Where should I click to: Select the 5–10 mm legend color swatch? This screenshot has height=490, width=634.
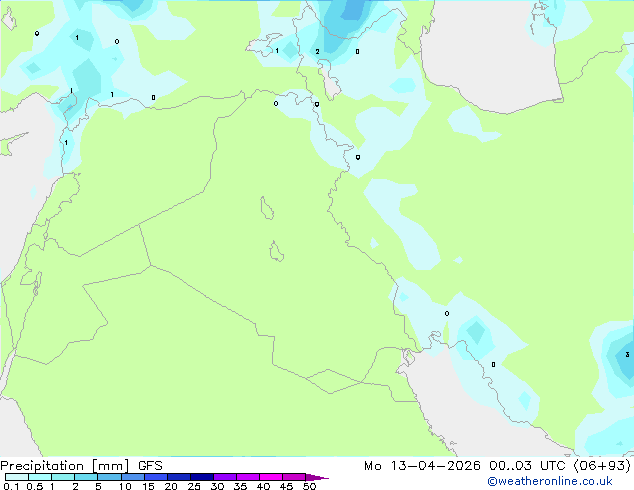point(109,477)
